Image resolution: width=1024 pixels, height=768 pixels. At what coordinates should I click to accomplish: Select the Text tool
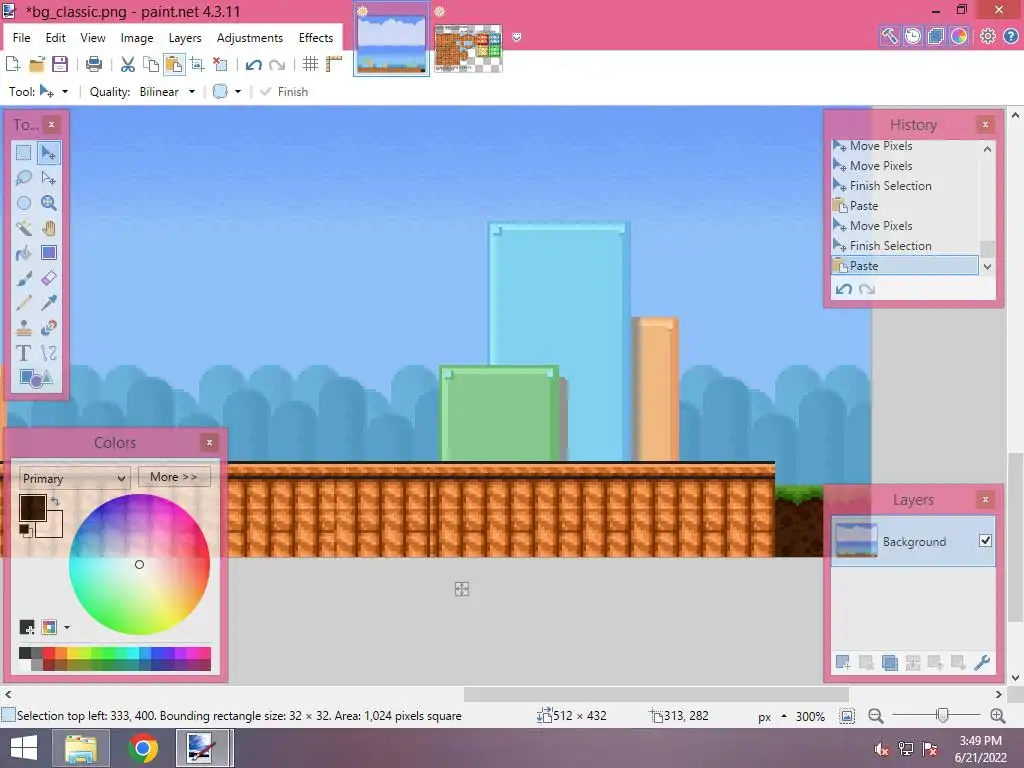point(24,353)
